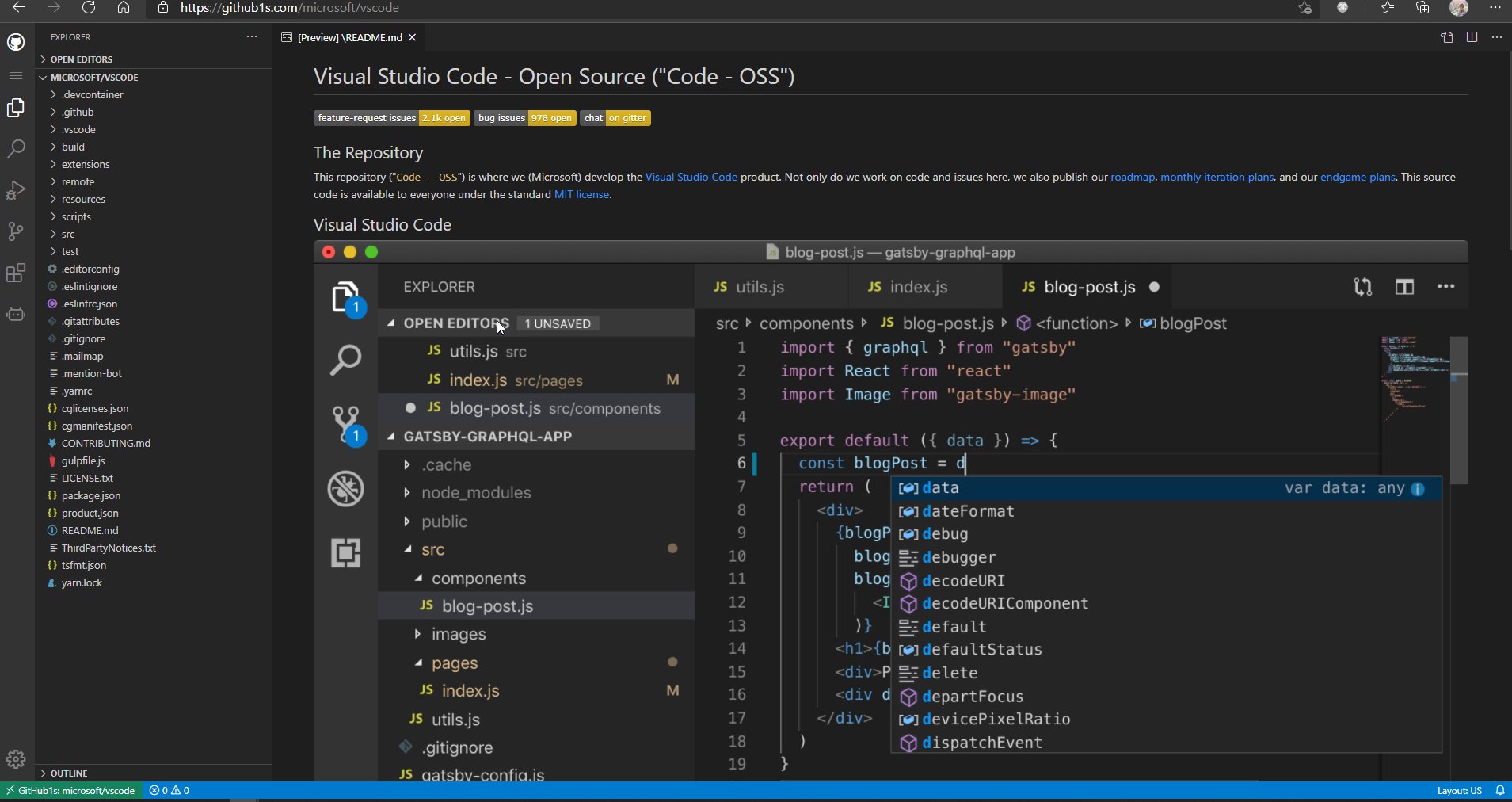Expand the .vscode folder
The height and width of the screenshot is (802, 1512).
coord(155,130)
